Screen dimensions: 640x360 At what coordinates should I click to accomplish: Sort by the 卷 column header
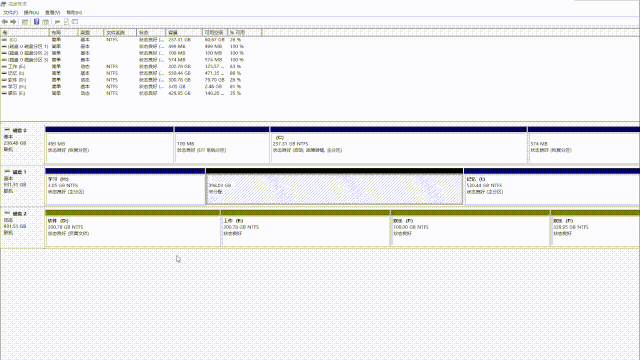click(x=25, y=32)
